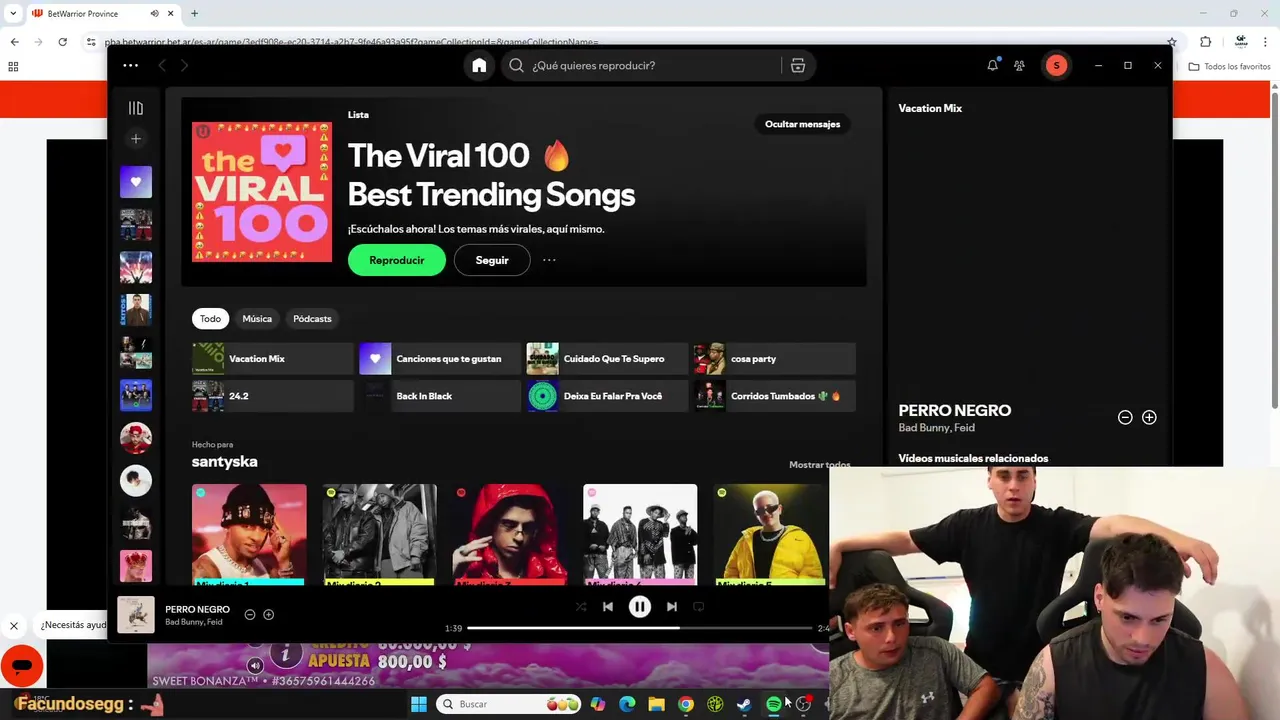Viewport: 1280px width, 720px height.
Task: Go forward with the Spotify forward arrow
Action: click(184, 65)
